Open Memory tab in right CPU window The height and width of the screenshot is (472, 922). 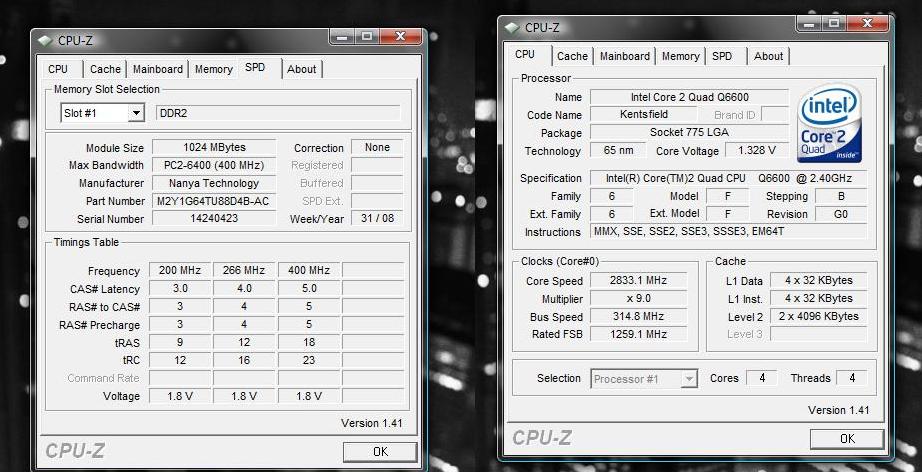[680, 56]
